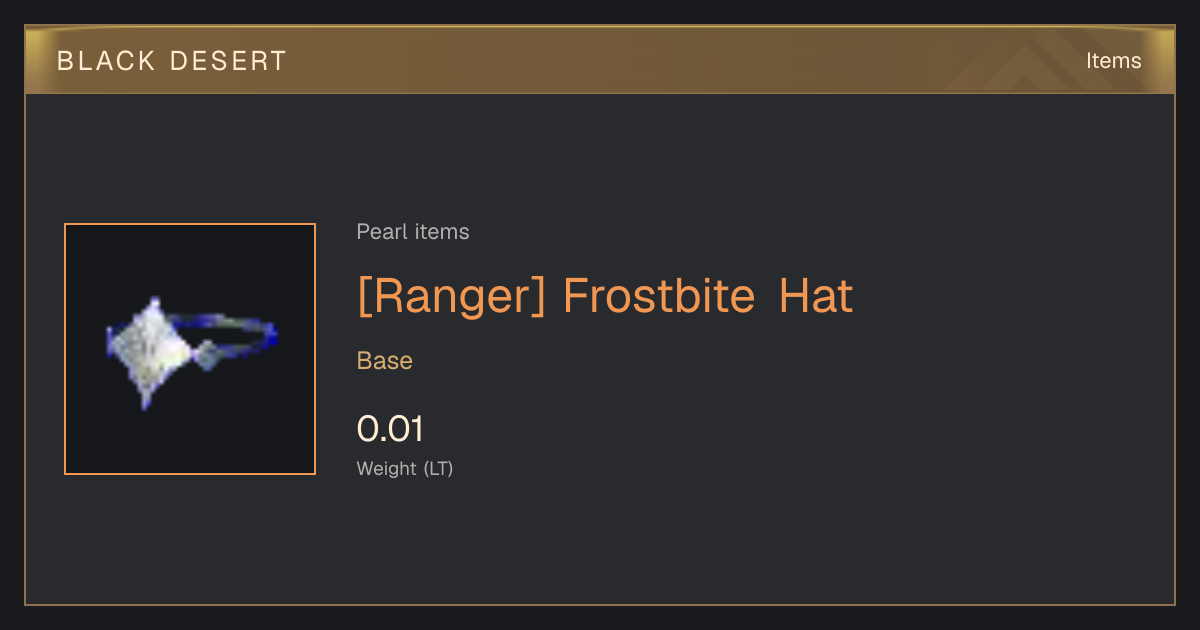Select the word [Ranger] in title
The height and width of the screenshot is (630, 1200).
[451, 297]
